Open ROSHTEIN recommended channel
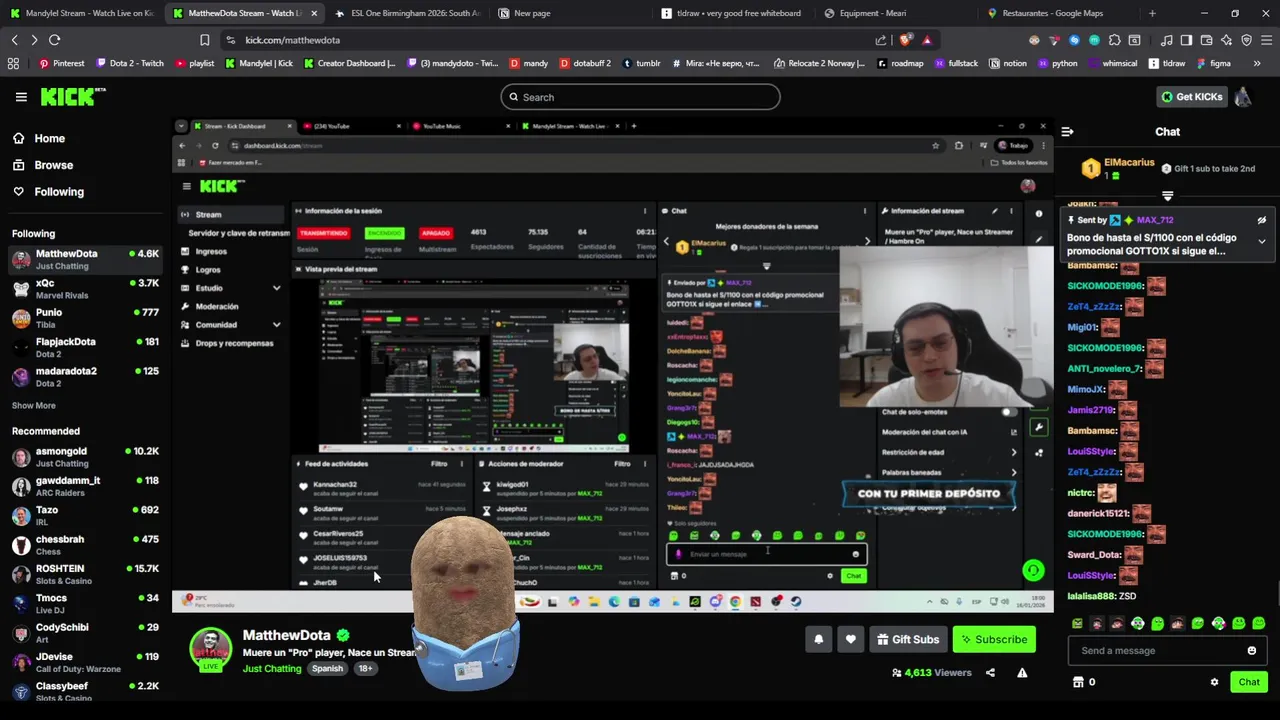Screen dimensions: 1280x720 (85, 574)
